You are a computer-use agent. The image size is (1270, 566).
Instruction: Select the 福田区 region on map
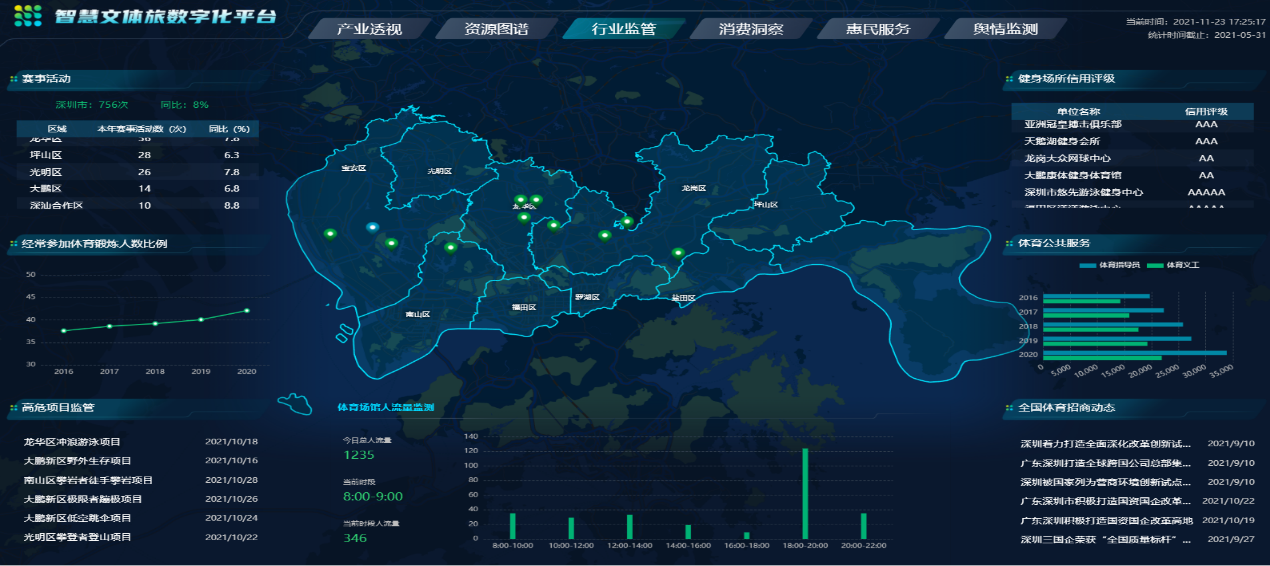pyautogui.click(x=524, y=308)
